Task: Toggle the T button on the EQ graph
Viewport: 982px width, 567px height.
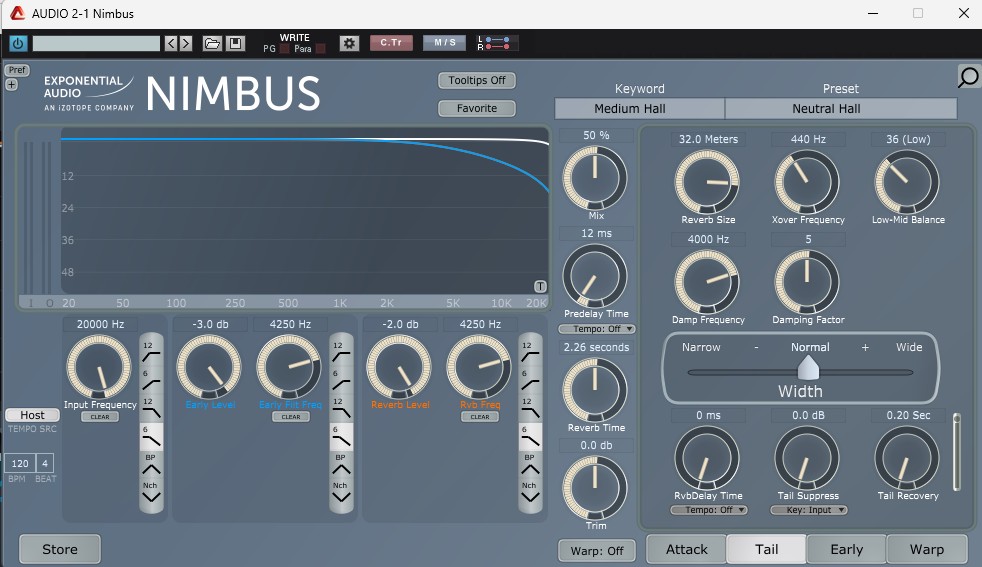Action: click(540, 286)
